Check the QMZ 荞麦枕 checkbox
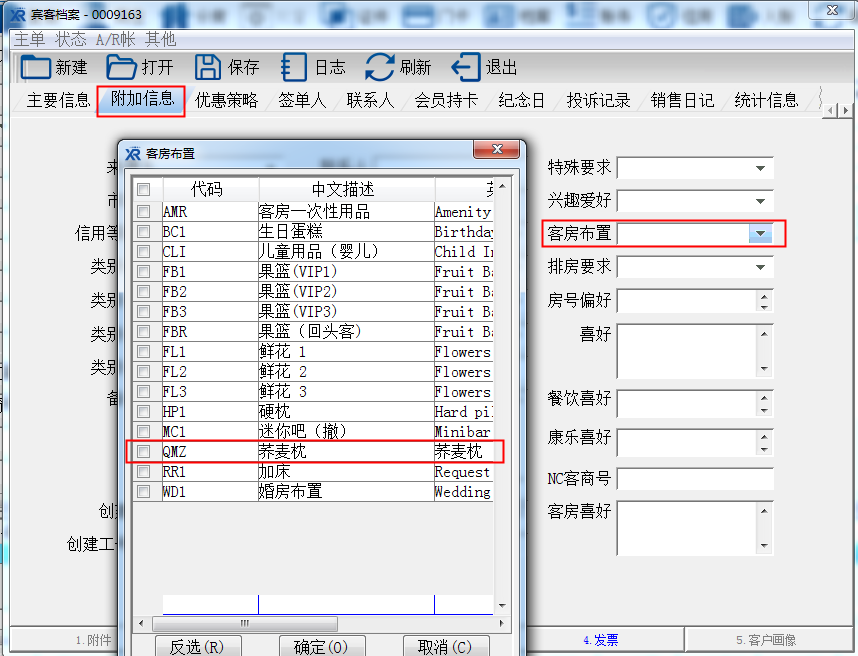Viewport: 858px width, 656px height. click(x=143, y=451)
